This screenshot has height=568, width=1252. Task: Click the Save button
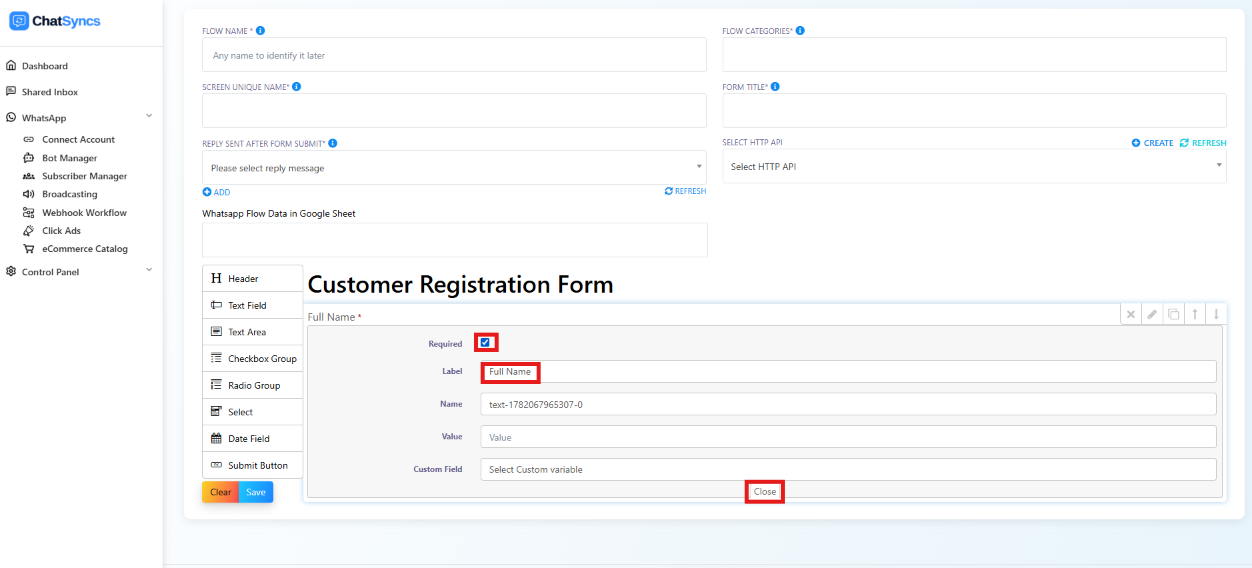pyautogui.click(x=256, y=492)
